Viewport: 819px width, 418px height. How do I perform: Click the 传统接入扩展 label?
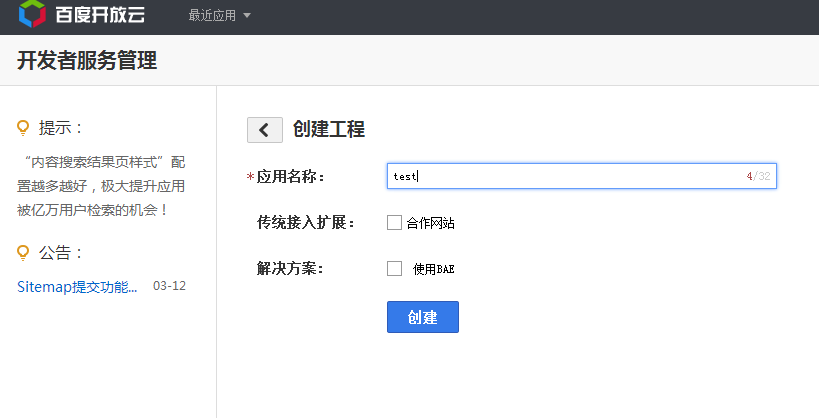[x=306, y=223]
